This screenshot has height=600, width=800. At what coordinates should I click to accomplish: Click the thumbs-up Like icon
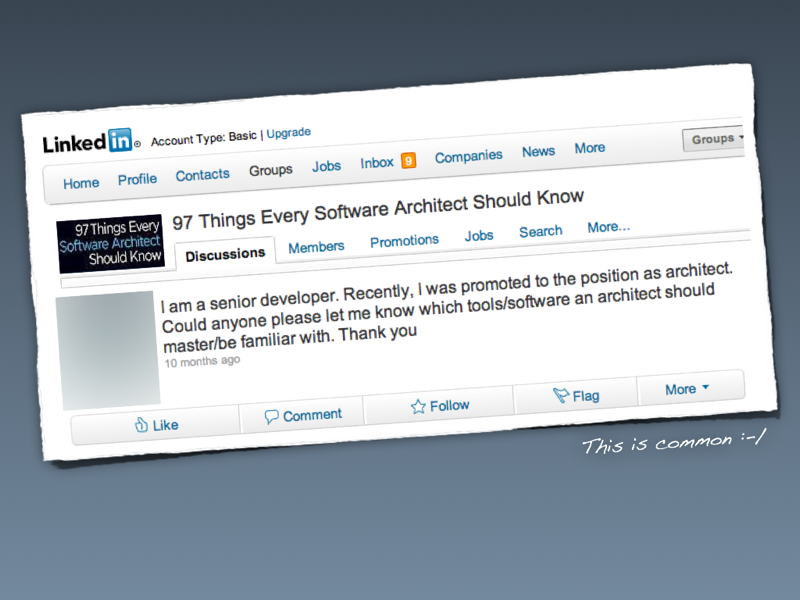[141, 424]
